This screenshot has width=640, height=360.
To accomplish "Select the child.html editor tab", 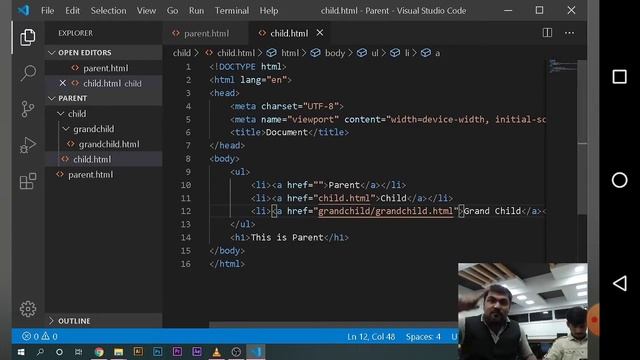I will pyautogui.click(x=289, y=33).
